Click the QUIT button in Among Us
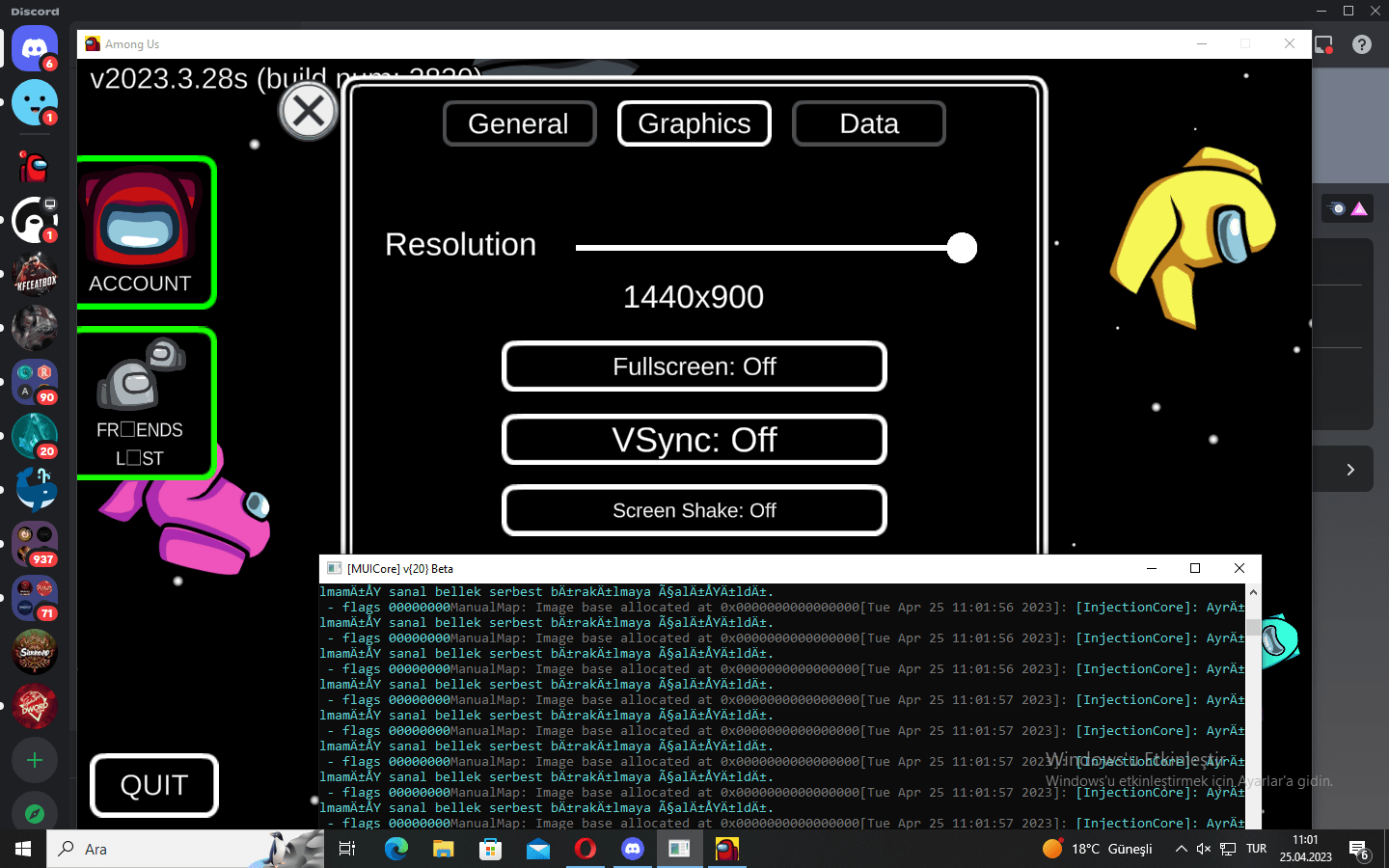The height and width of the screenshot is (868, 1389). coord(154,785)
